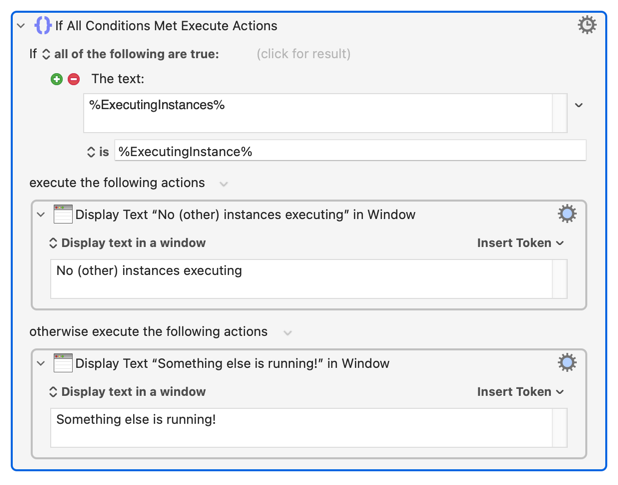Click the red minus remove condition button
The height and width of the screenshot is (485, 618).
point(74,79)
